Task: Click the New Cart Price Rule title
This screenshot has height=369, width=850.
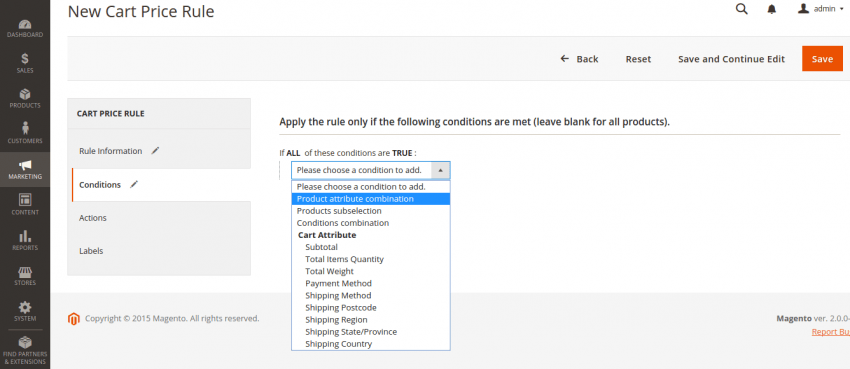Action: click(141, 11)
